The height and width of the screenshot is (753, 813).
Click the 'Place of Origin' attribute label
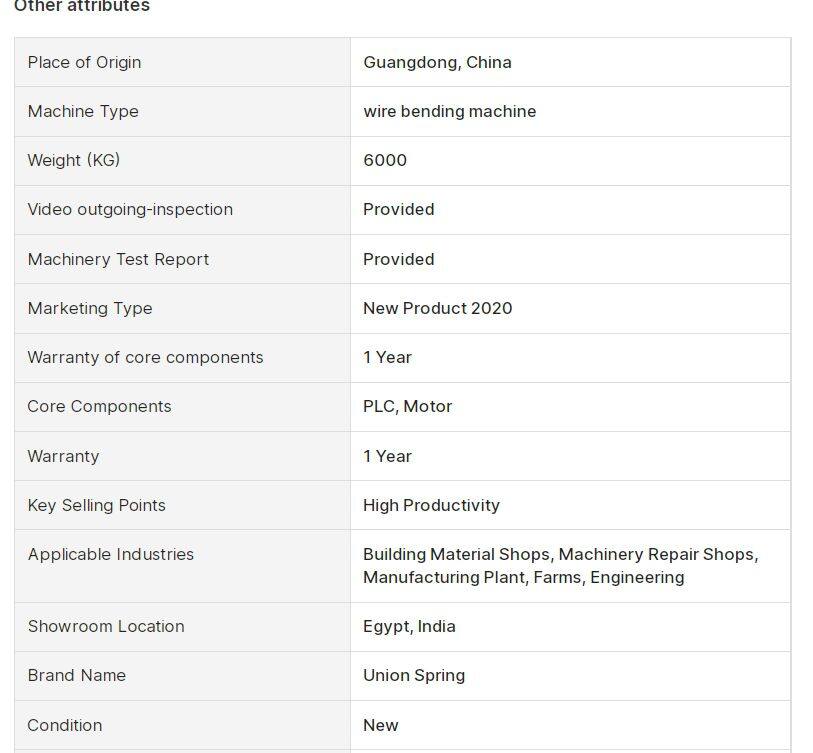(x=84, y=62)
